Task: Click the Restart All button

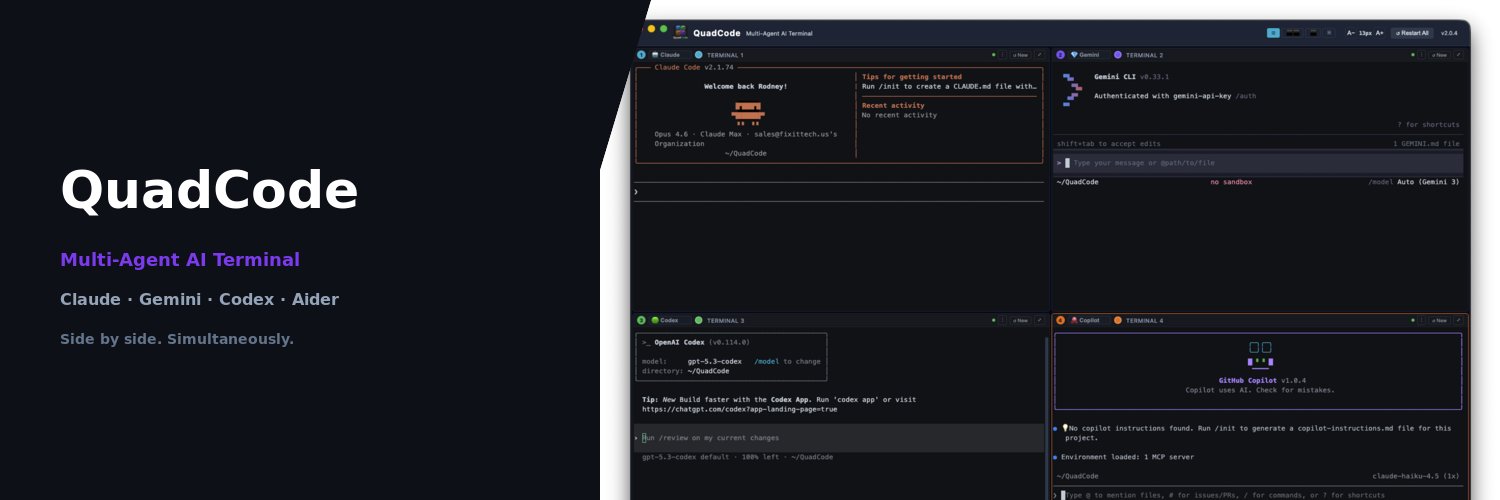Action: click(1412, 33)
